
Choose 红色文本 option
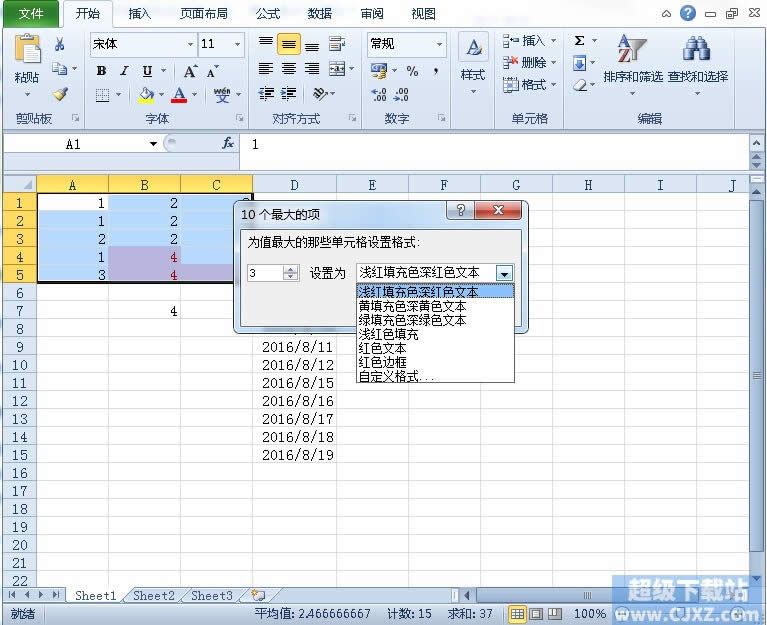coord(435,348)
